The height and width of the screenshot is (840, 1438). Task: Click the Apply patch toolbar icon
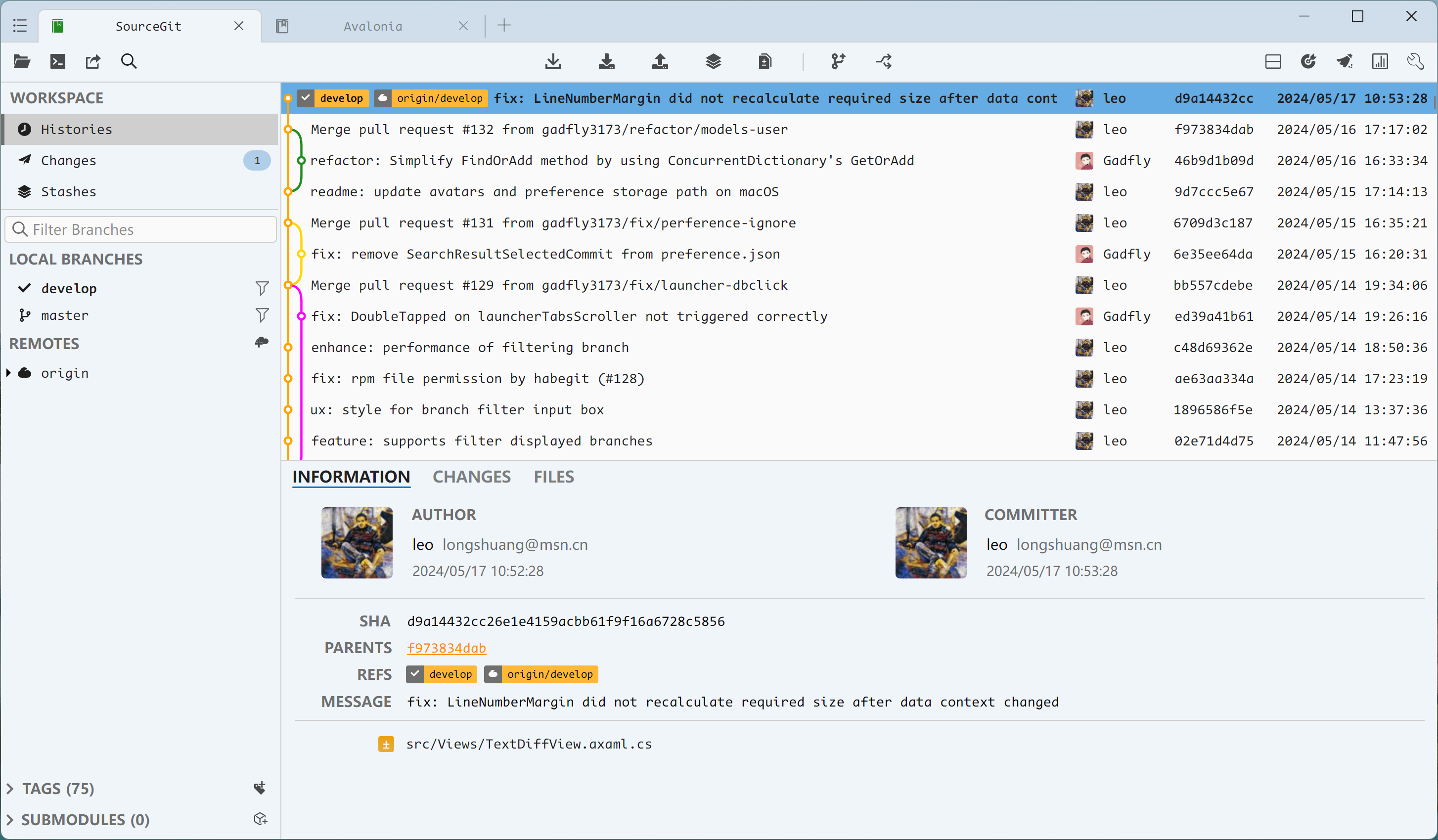coord(765,61)
